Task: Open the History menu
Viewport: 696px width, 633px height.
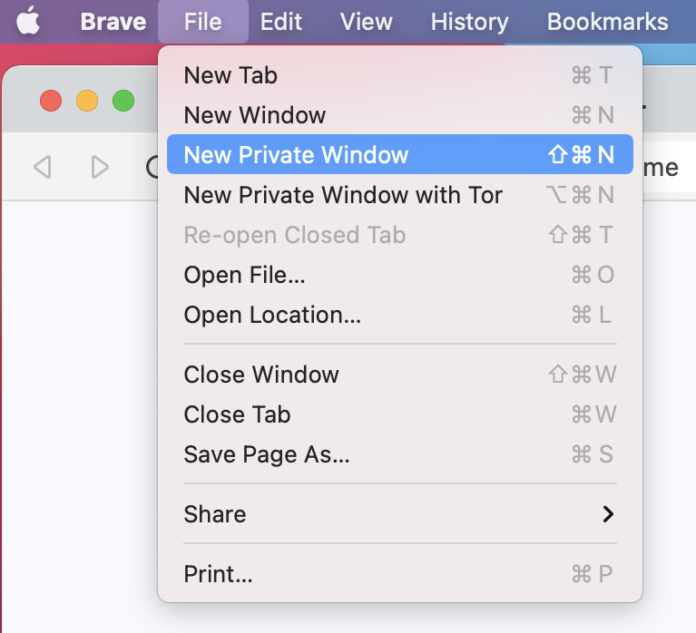Action: 469,21
